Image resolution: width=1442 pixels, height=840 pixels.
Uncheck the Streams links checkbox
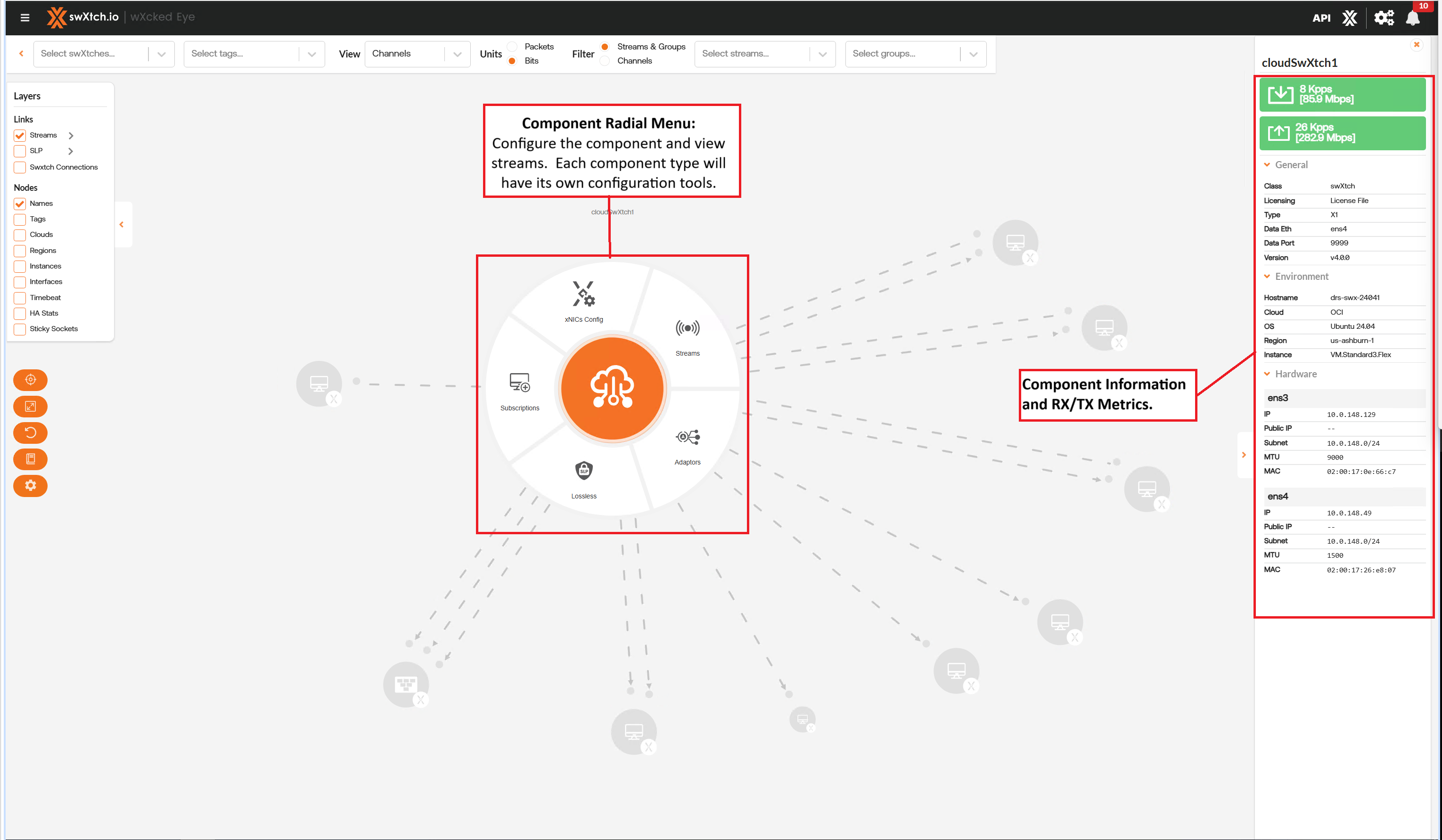tap(20, 136)
